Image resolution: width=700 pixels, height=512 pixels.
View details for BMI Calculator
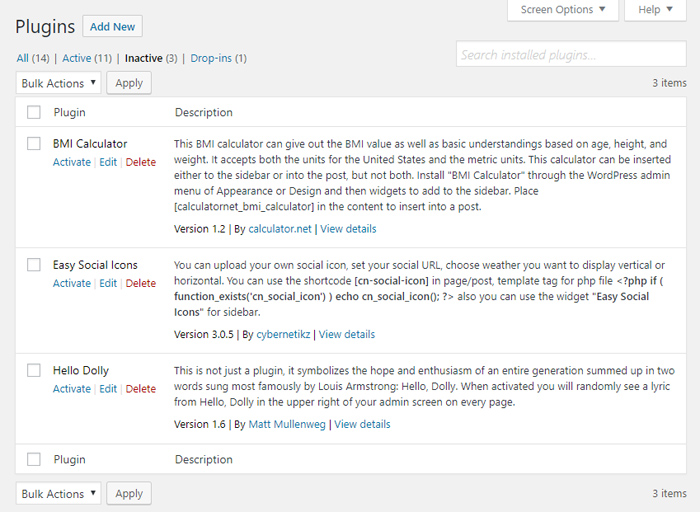point(348,229)
